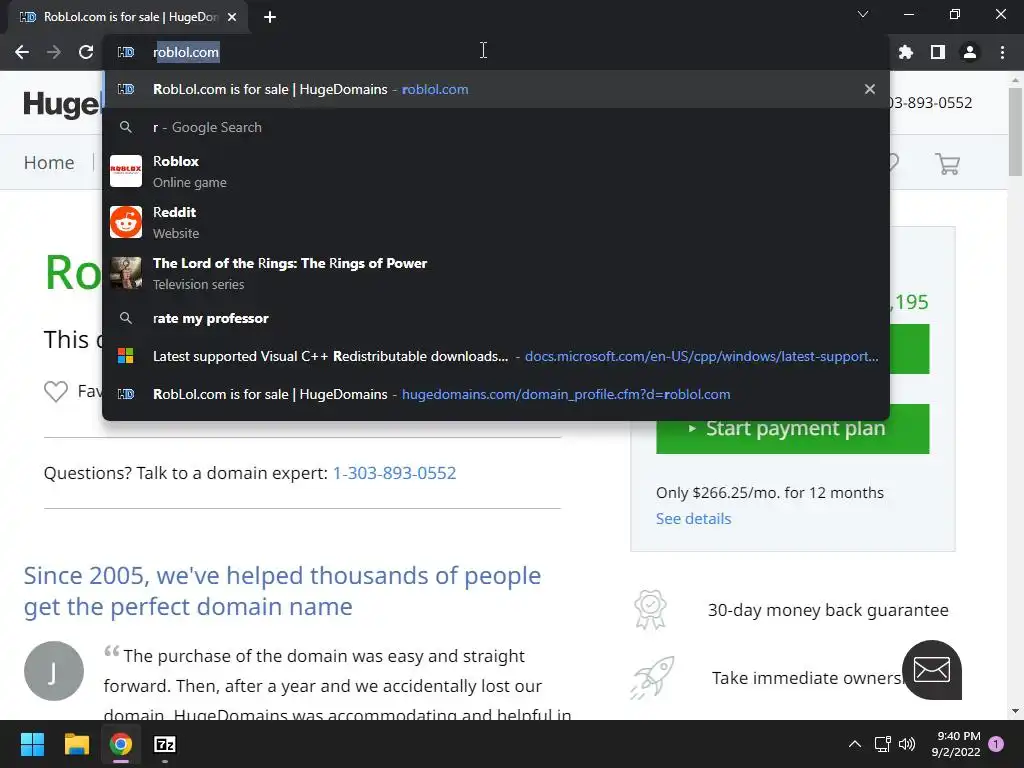Choose the 'rate my professor' search suggestion
This screenshot has width=1024, height=768.
point(496,318)
